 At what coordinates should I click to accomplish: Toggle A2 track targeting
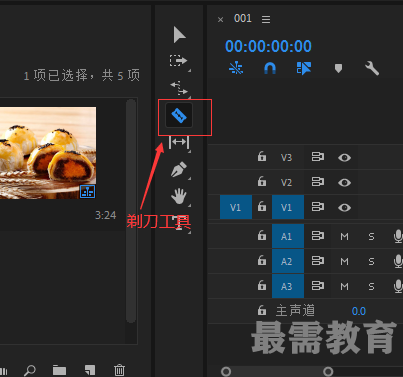pos(288,261)
